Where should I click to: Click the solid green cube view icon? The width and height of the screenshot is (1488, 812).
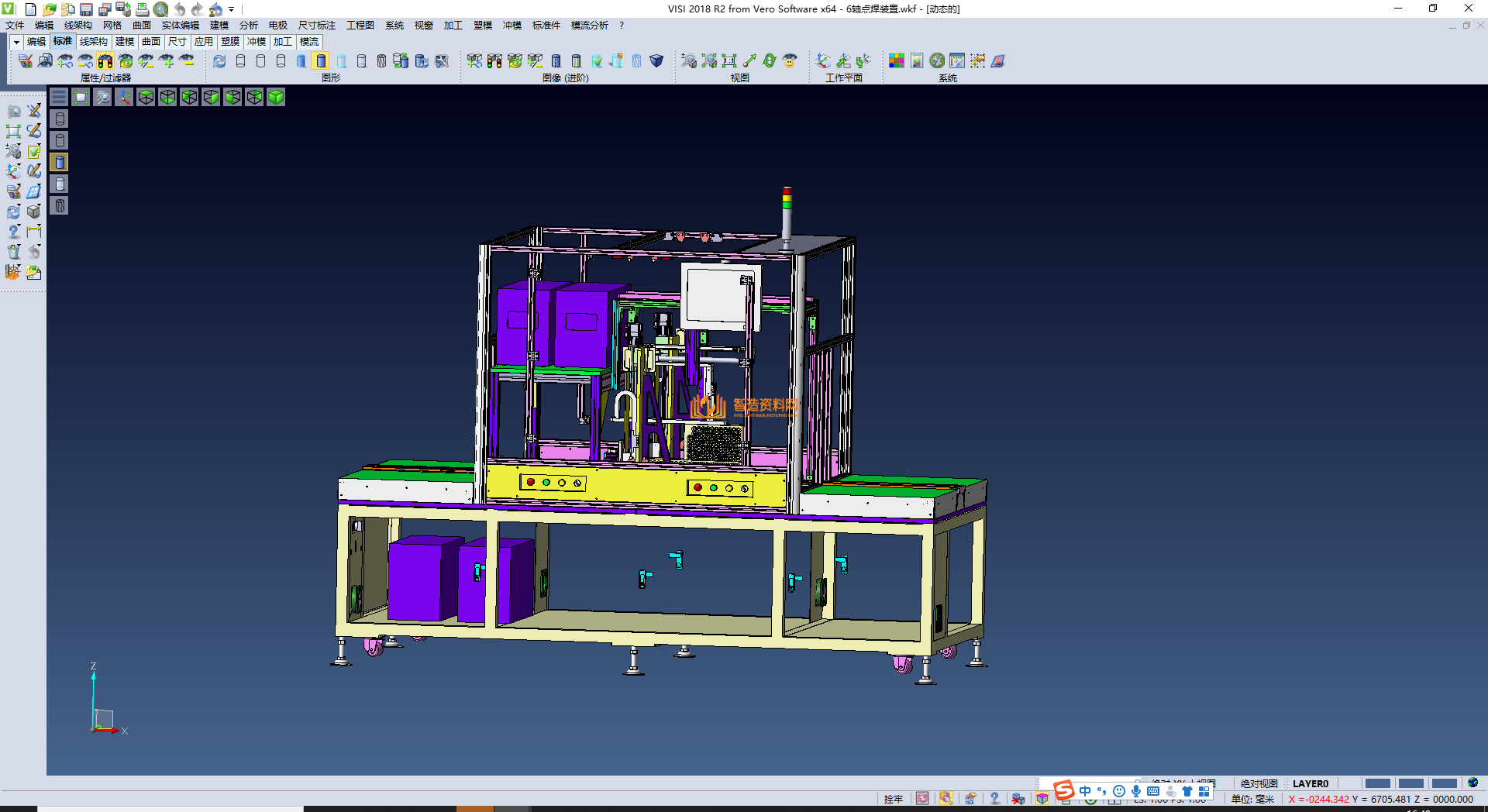(x=276, y=97)
